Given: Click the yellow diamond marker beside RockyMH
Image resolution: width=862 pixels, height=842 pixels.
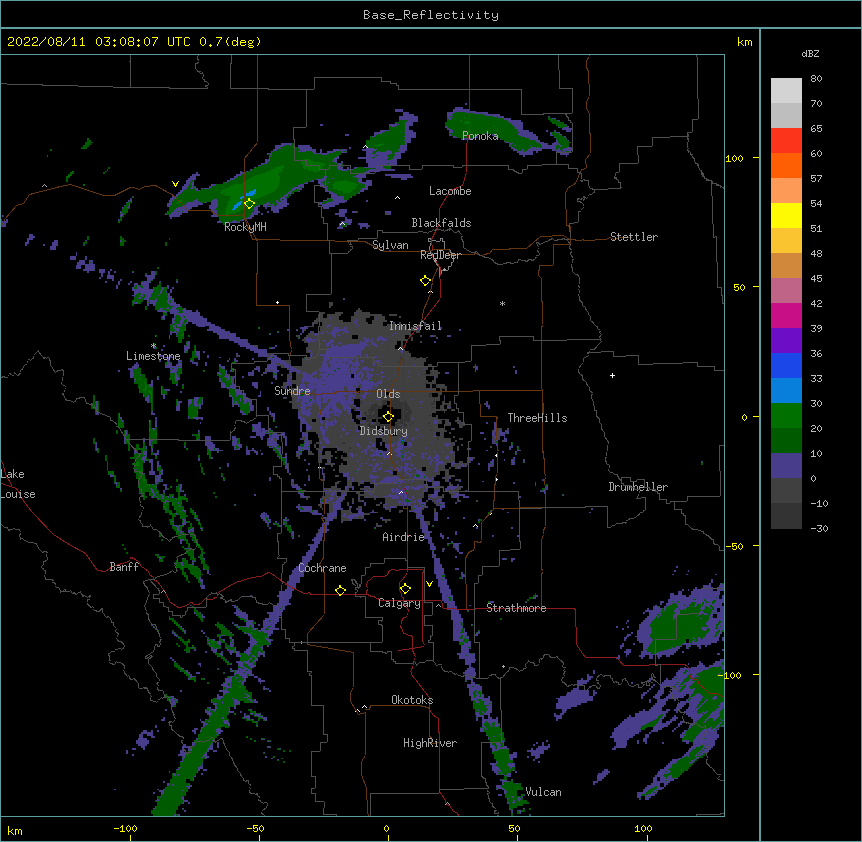Looking at the screenshot, I should (x=249, y=204).
